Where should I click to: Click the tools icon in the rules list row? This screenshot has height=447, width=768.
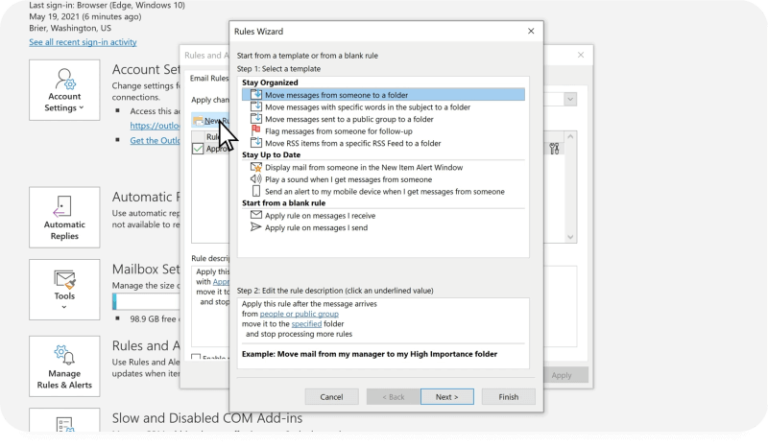(554, 148)
